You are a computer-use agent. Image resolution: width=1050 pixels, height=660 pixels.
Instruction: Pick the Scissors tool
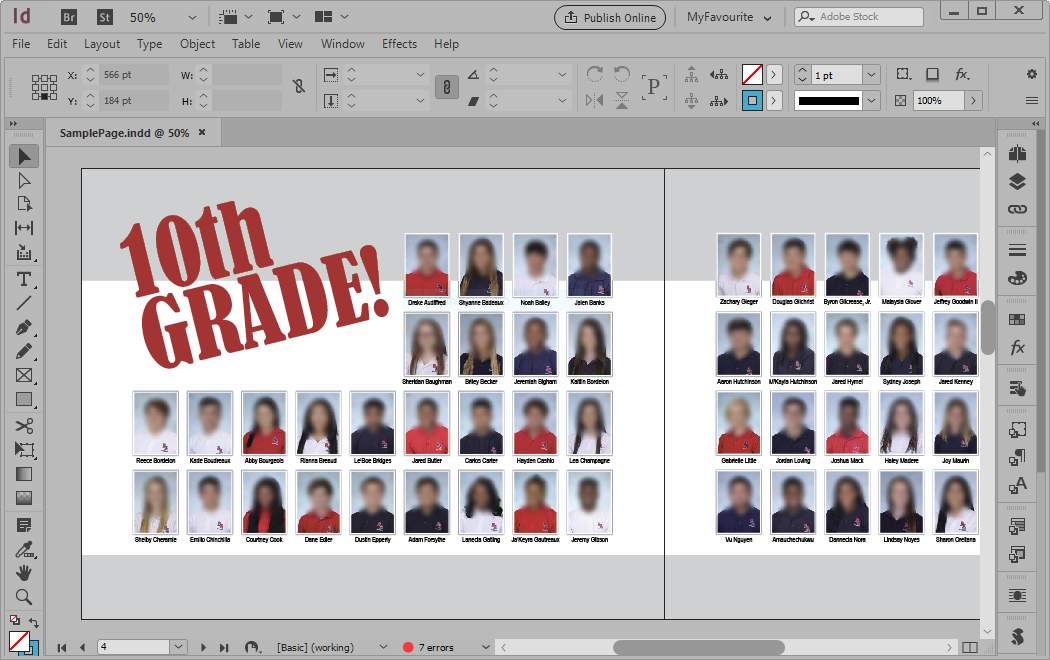pyautogui.click(x=24, y=426)
